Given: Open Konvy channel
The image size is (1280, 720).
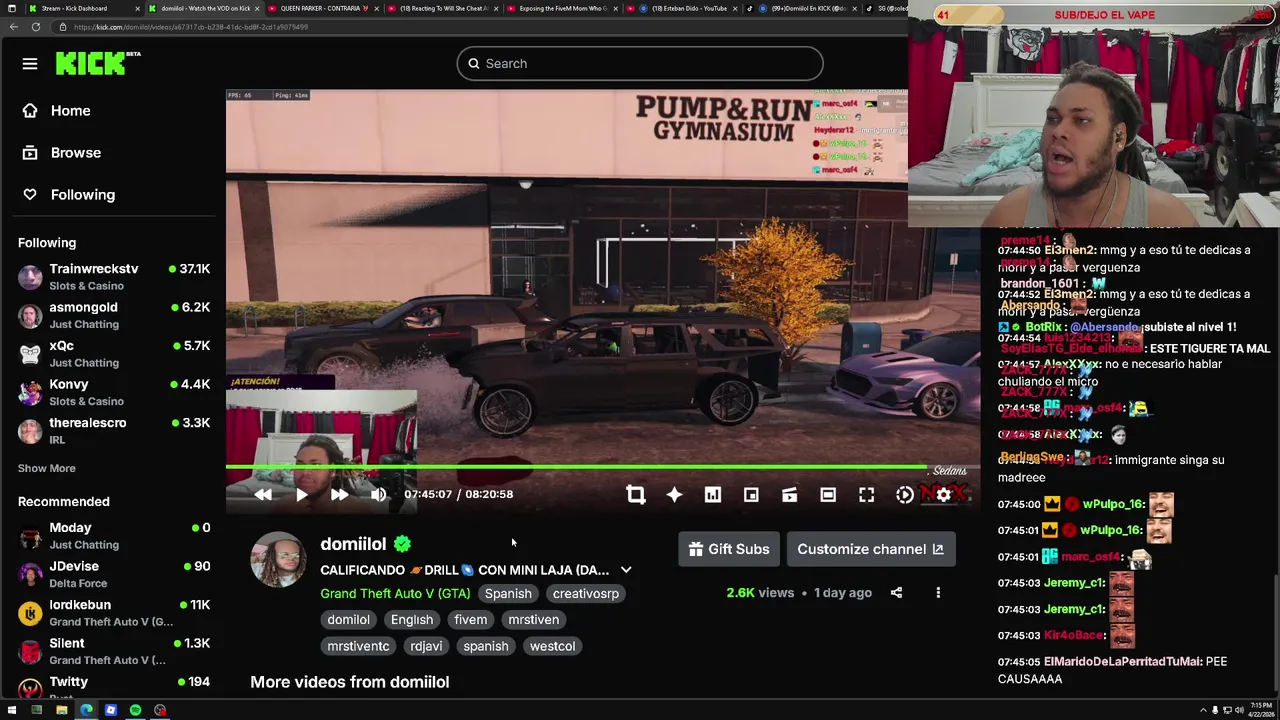Looking at the screenshot, I should 113,392.
